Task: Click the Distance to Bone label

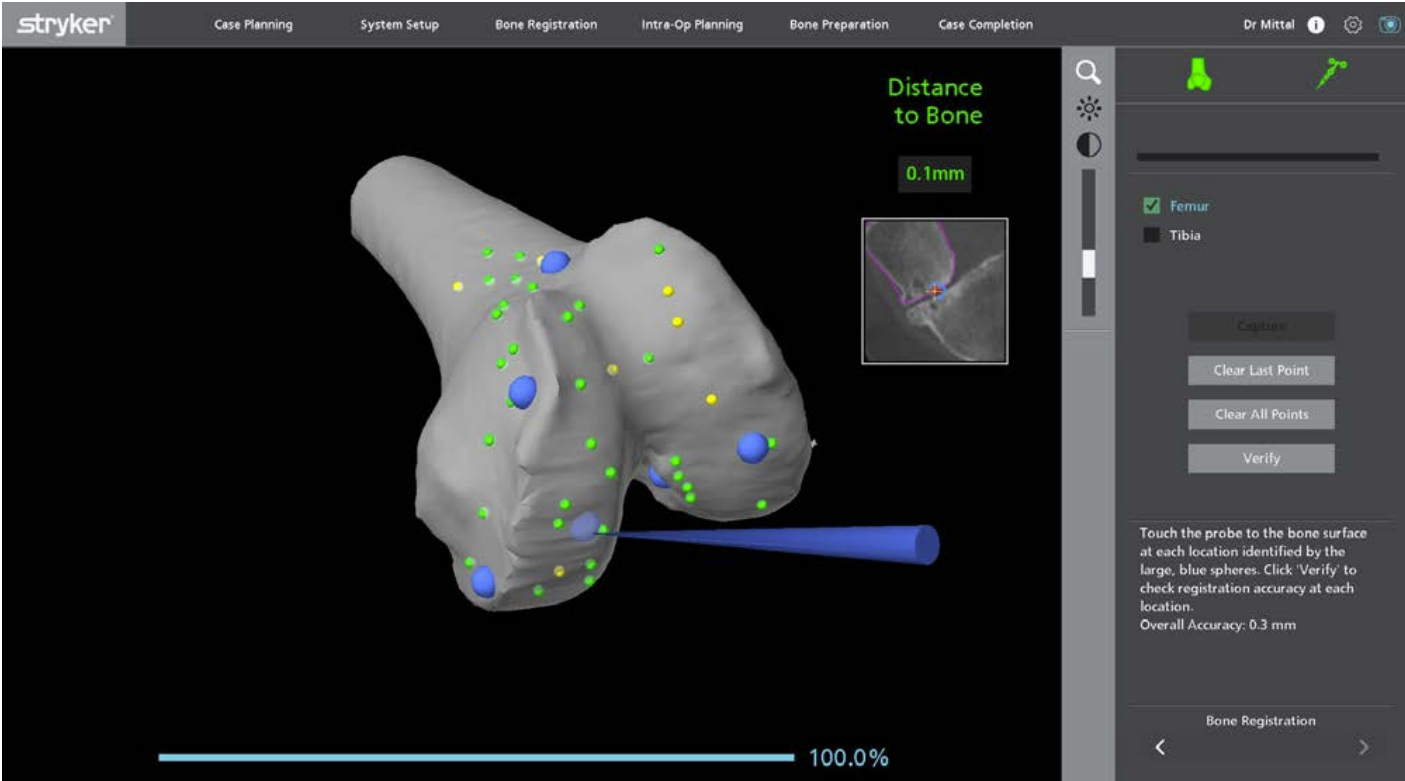Action: (x=937, y=101)
